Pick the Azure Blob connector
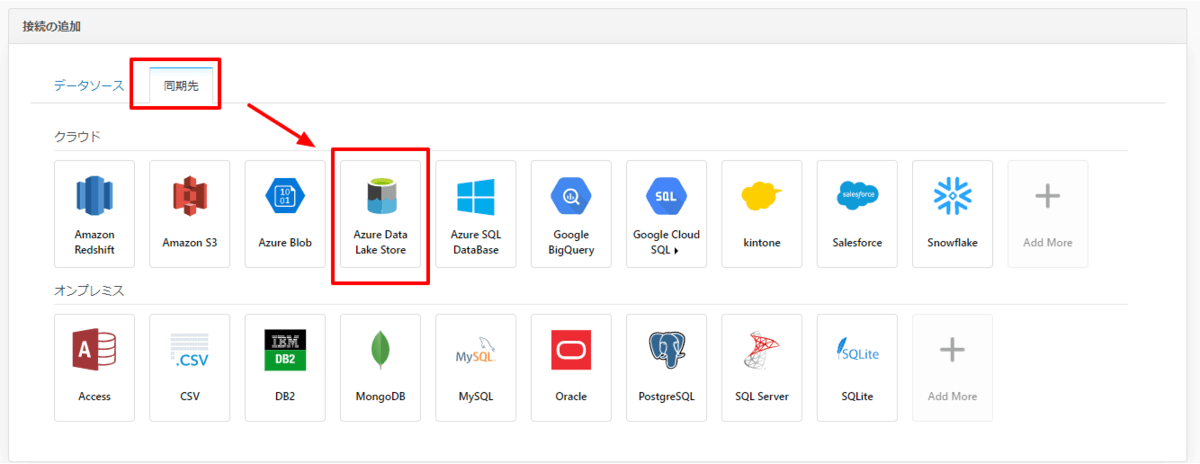Image resolution: width=1200 pixels, height=464 pixels. pos(285,214)
